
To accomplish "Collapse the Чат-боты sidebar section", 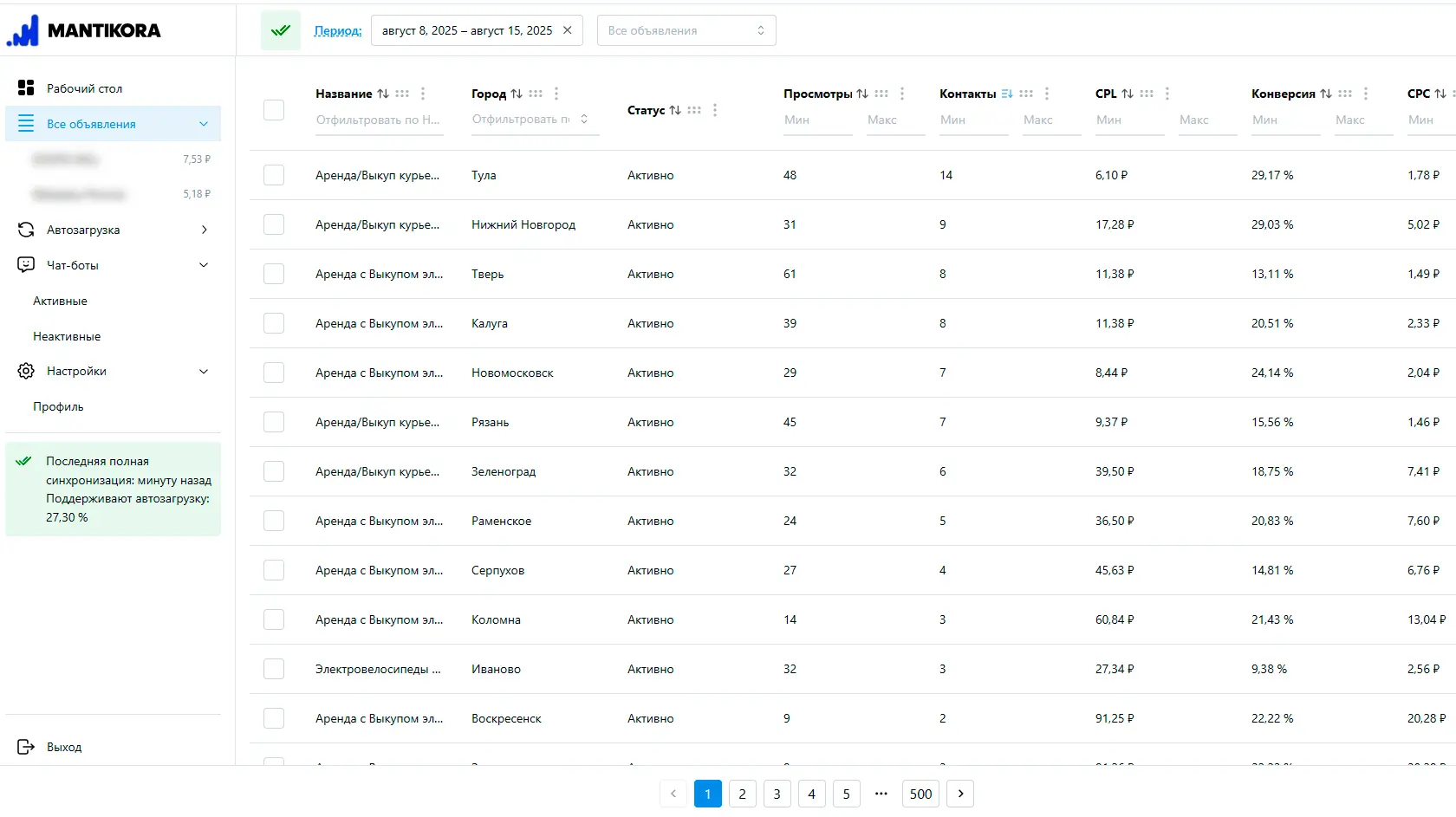I will tap(204, 265).
